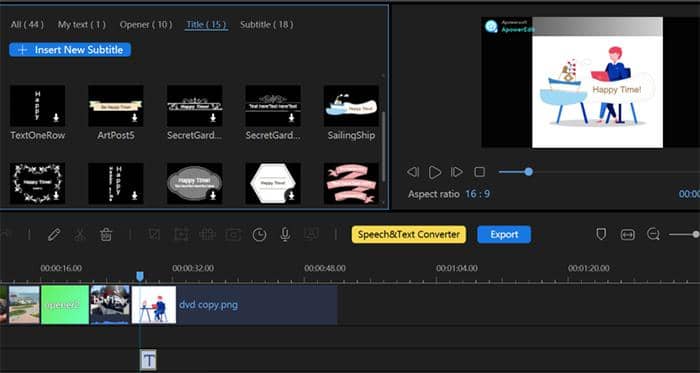
Task: Click the Happy Time! preview image
Action: (x=597, y=83)
